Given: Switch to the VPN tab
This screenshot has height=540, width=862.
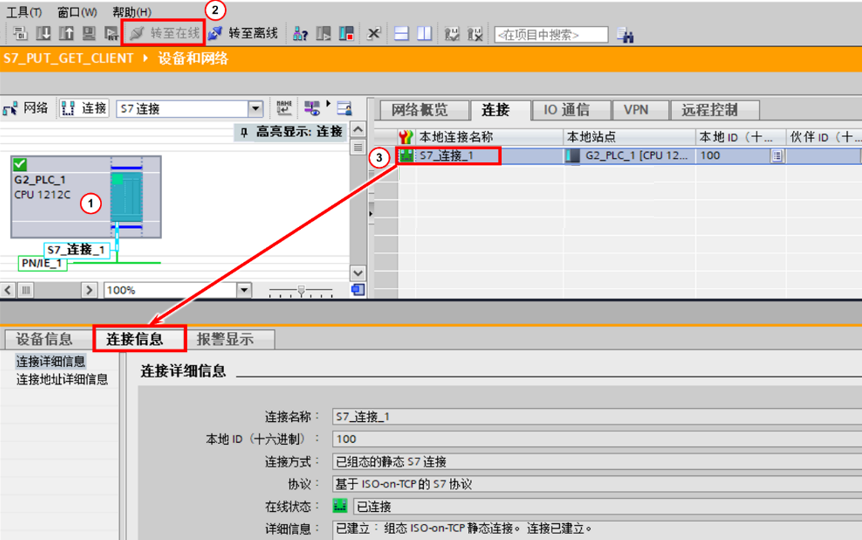Looking at the screenshot, I should pos(640,110).
